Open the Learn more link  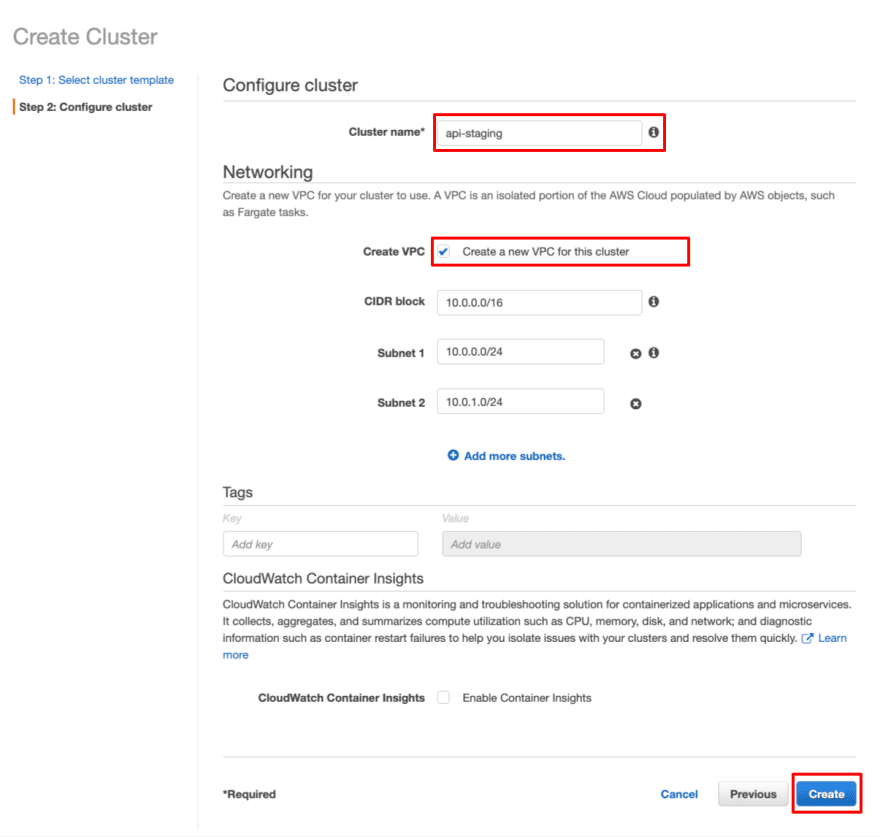pyautogui.click(x=832, y=638)
